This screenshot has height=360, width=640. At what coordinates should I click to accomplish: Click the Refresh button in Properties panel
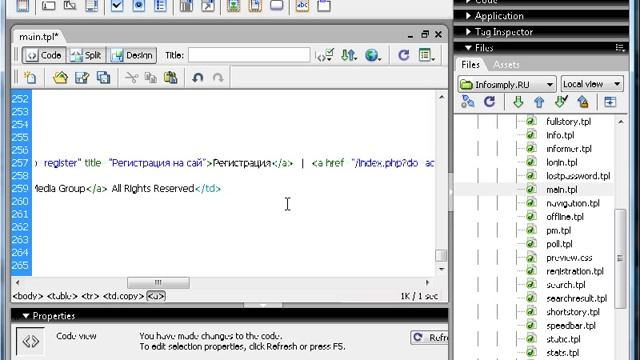[429, 337]
